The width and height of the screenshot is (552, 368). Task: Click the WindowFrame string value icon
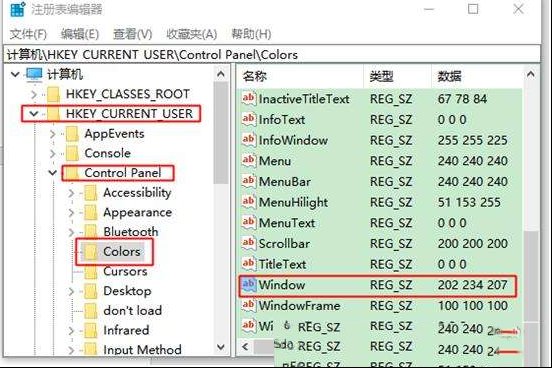[x=248, y=305]
